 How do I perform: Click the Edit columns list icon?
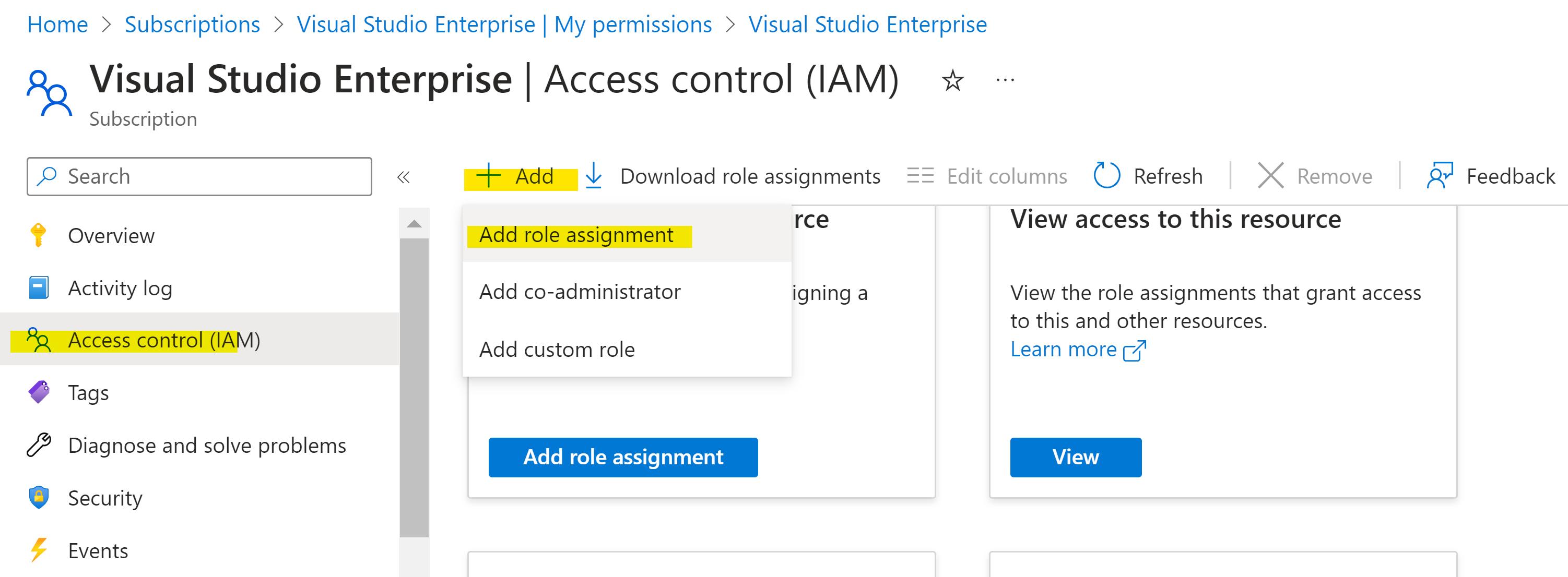pos(919,176)
